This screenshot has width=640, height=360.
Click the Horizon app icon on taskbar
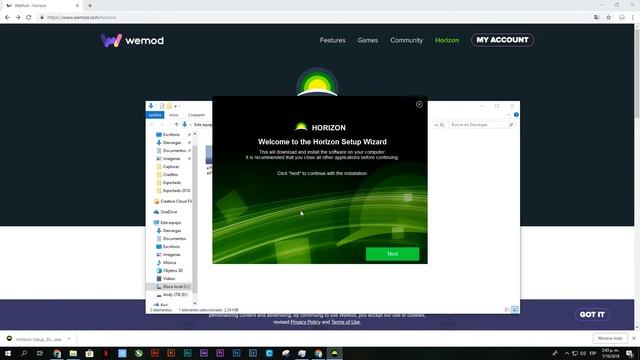(x=334, y=353)
